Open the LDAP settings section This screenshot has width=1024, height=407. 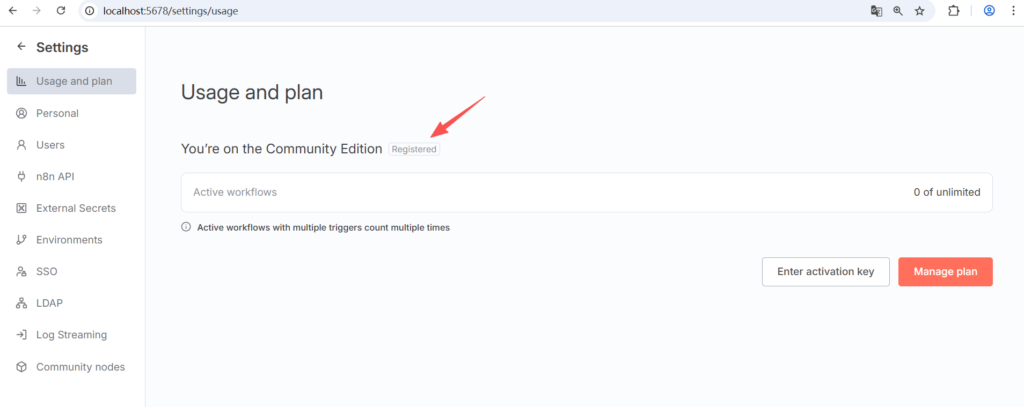[50, 303]
